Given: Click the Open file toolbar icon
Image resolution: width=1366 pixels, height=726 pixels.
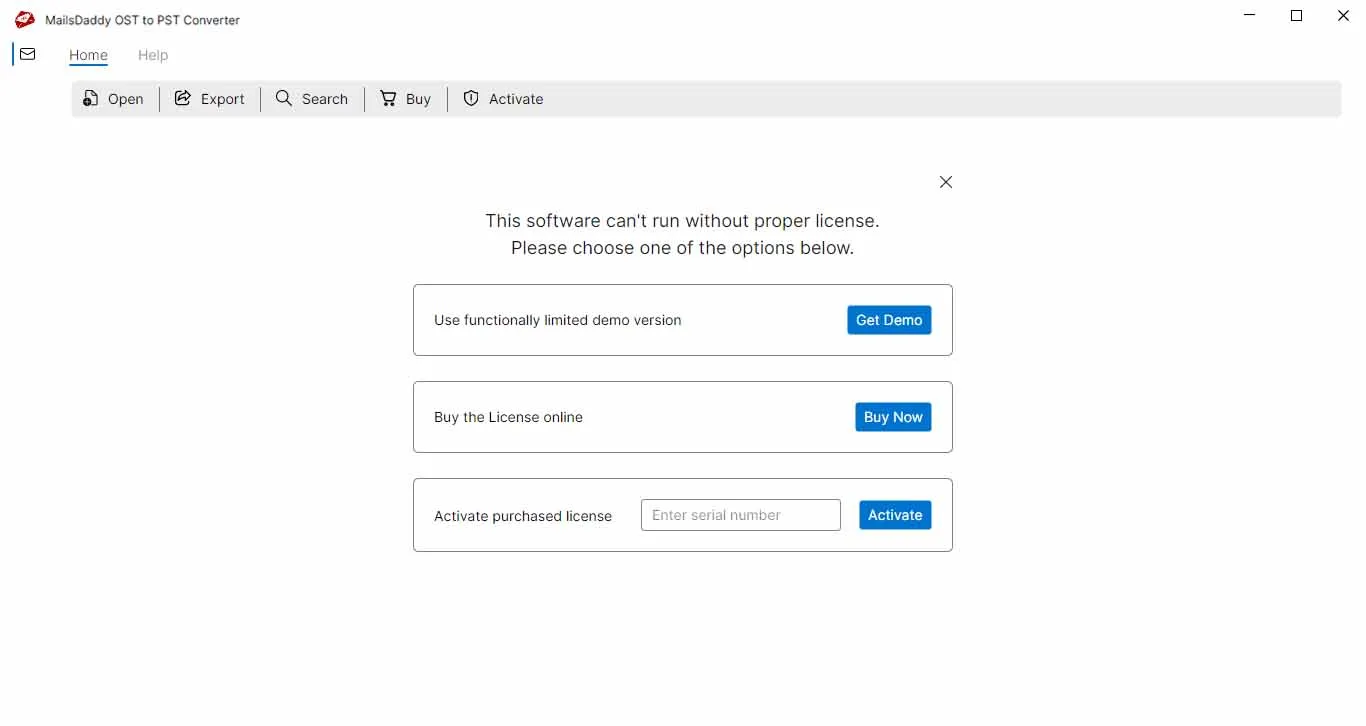Looking at the screenshot, I should 91,98.
